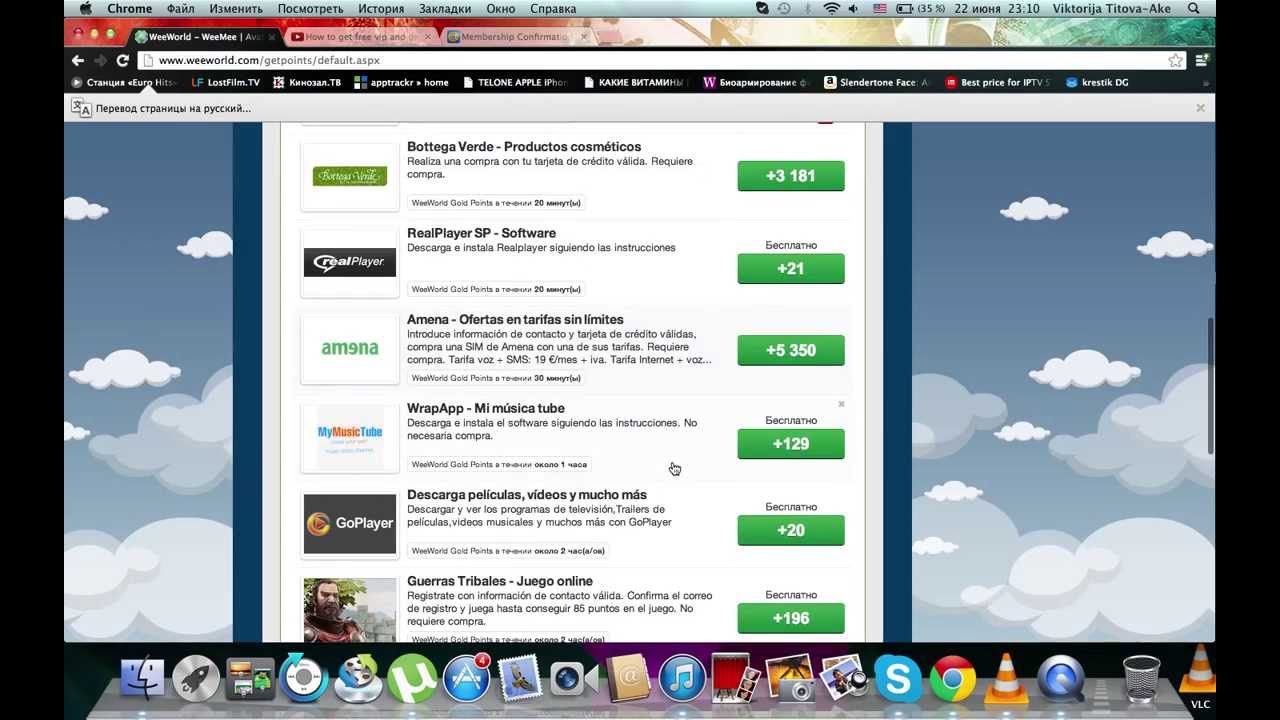Open the krestik DG bookmark
This screenshot has width=1280, height=720.
point(1097,83)
